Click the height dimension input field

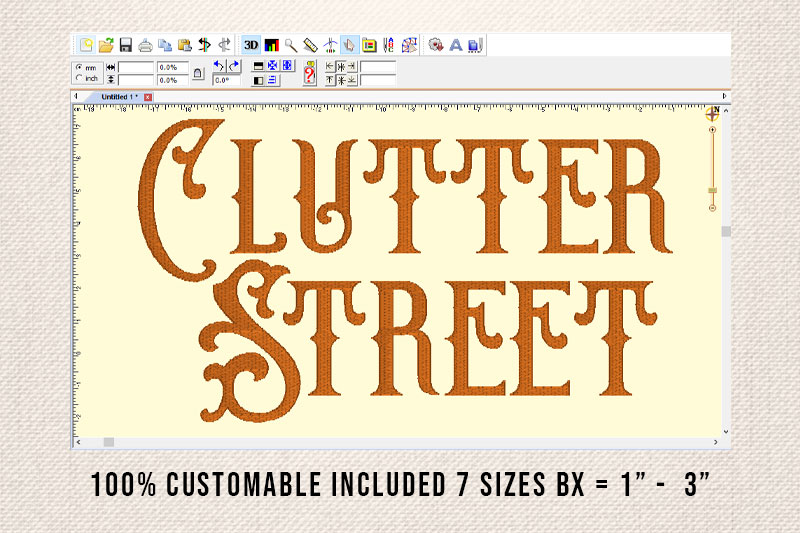136,80
